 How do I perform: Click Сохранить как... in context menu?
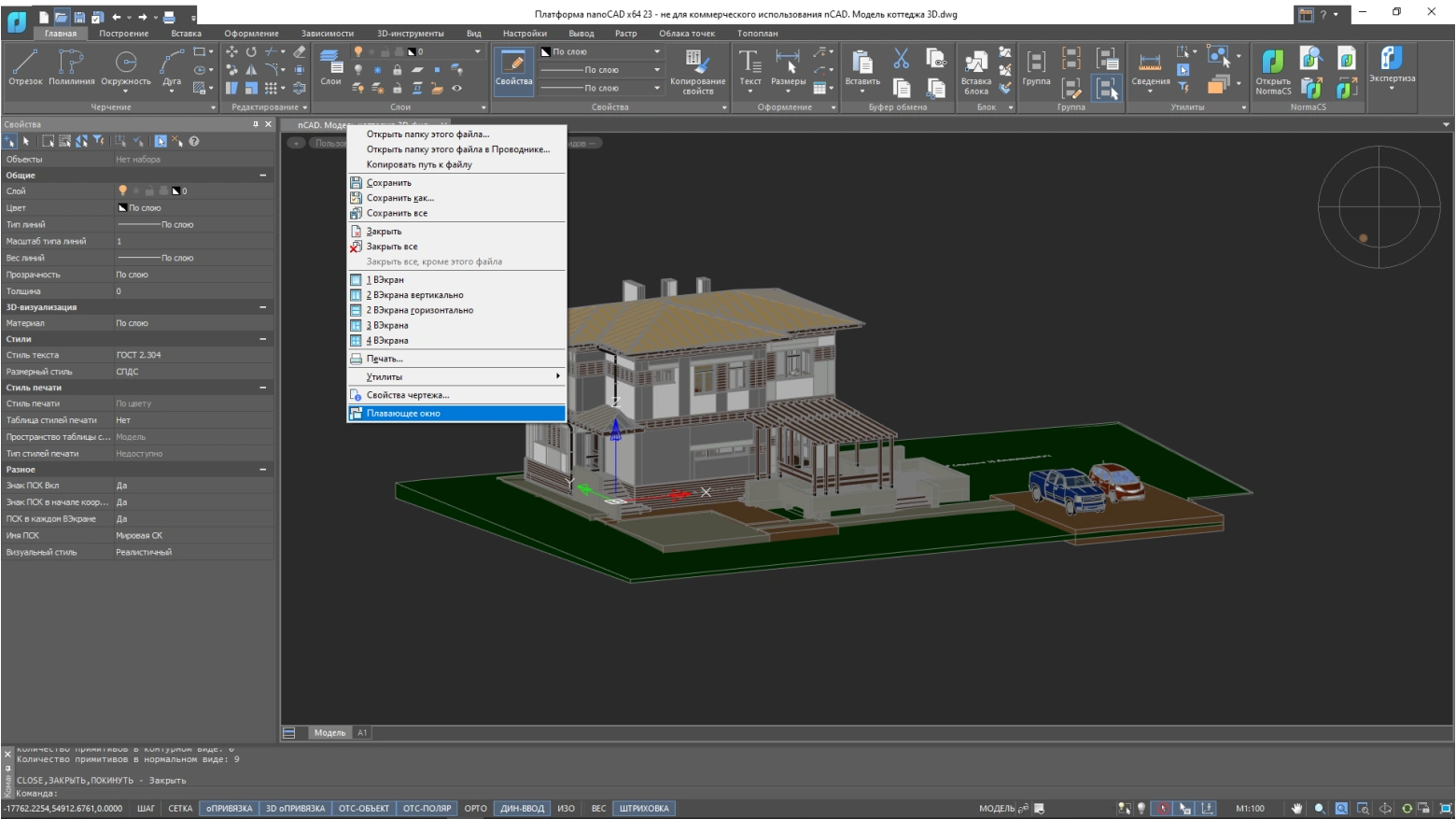click(x=400, y=198)
